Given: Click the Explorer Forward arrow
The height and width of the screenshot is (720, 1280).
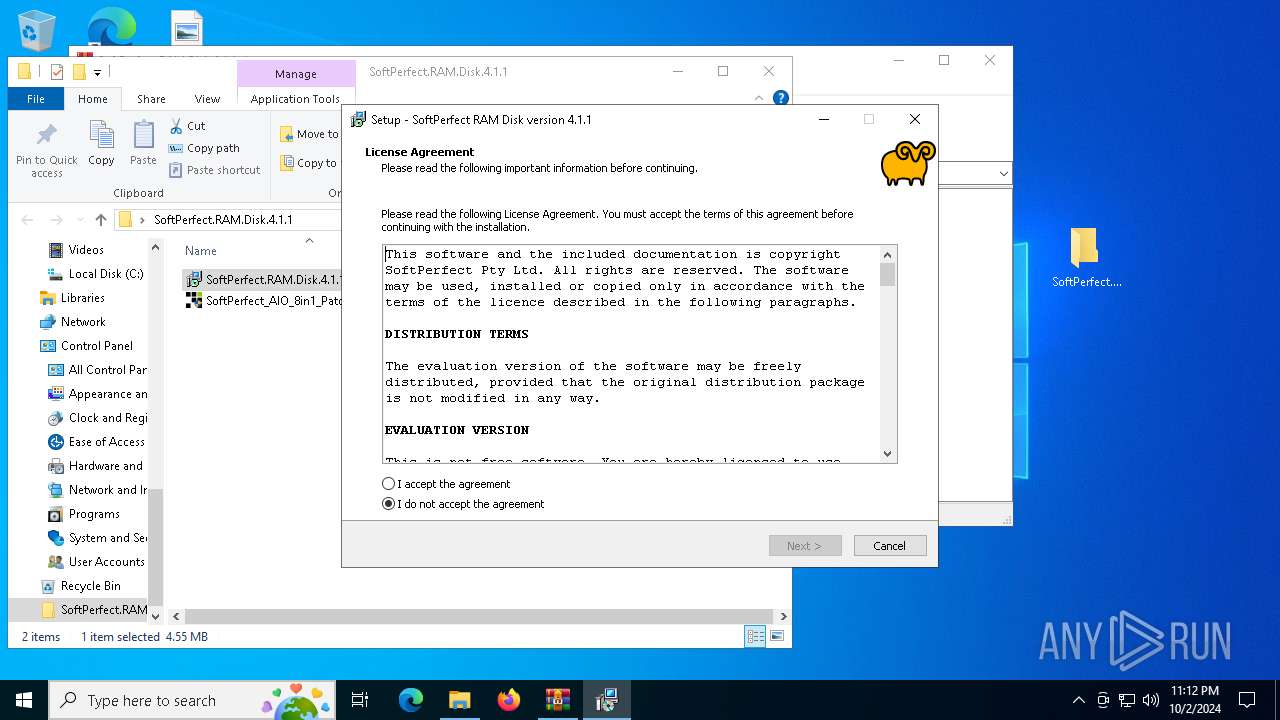Looking at the screenshot, I should (58, 220).
